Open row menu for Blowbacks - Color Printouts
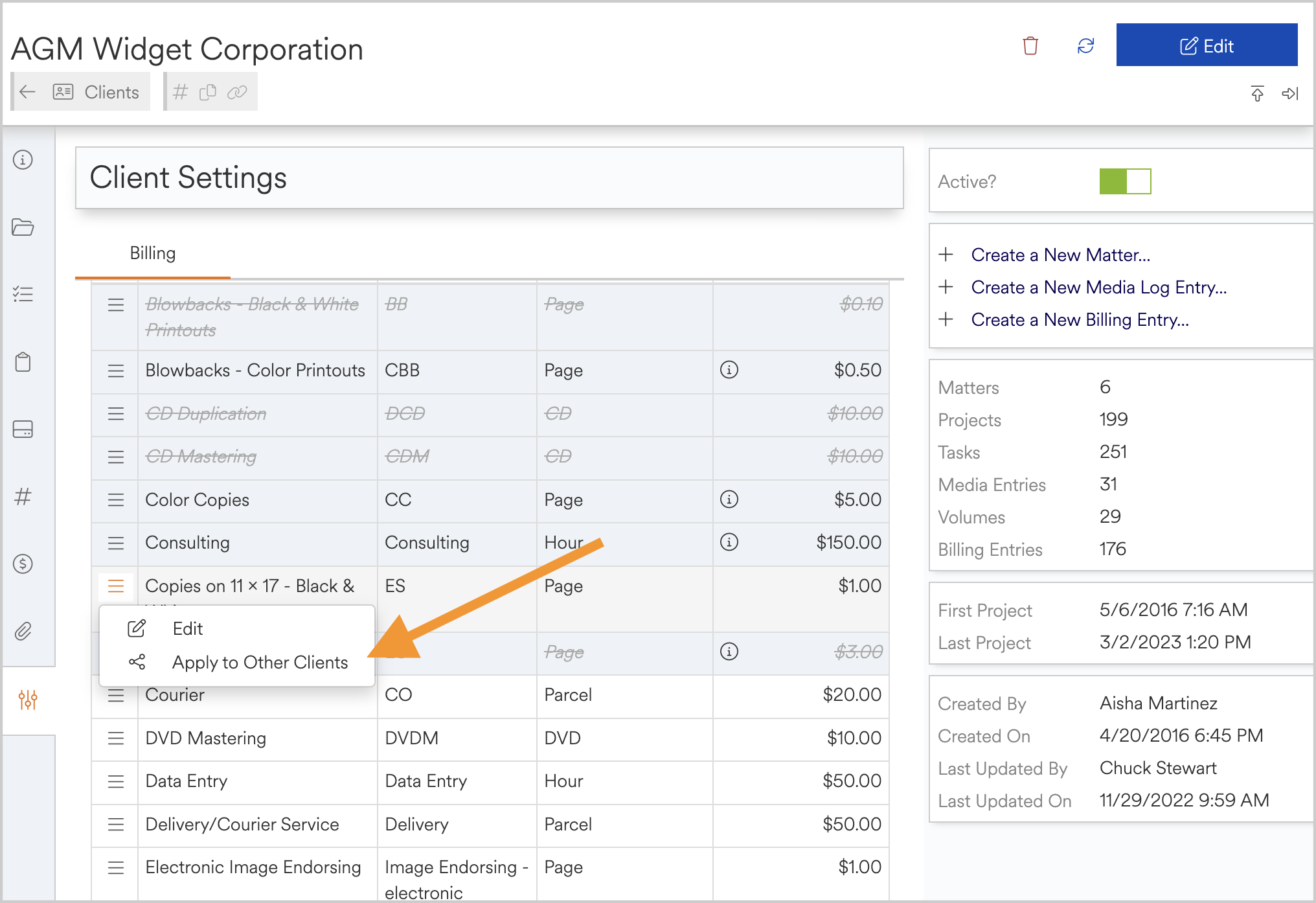The width and height of the screenshot is (1316, 903). (116, 371)
